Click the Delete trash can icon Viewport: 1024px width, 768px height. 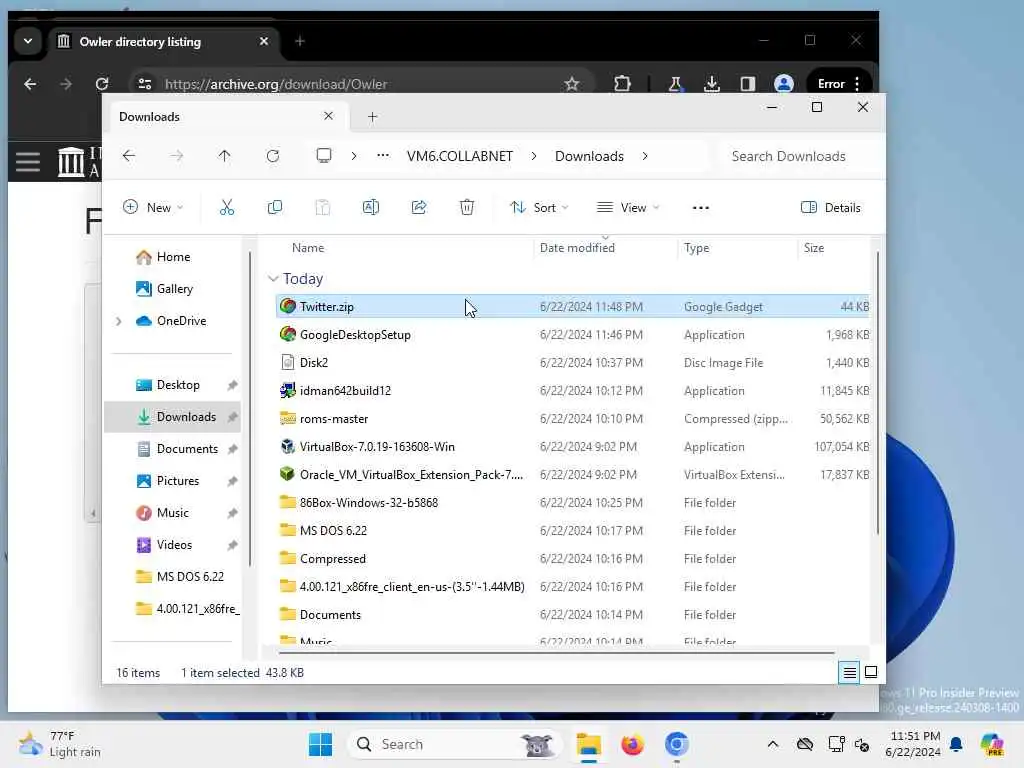[x=467, y=208]
